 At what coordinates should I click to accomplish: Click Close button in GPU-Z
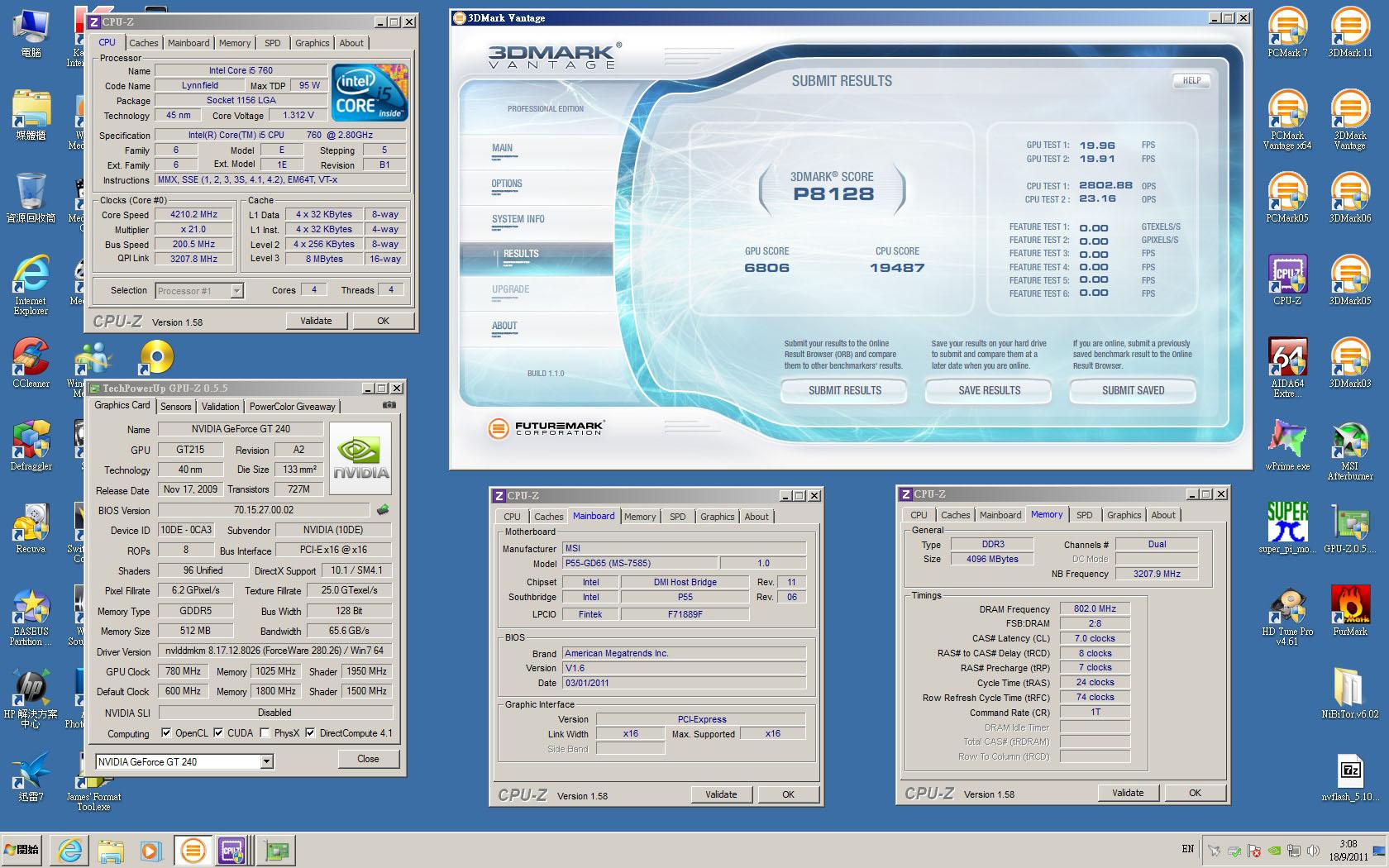pos(368,758)
